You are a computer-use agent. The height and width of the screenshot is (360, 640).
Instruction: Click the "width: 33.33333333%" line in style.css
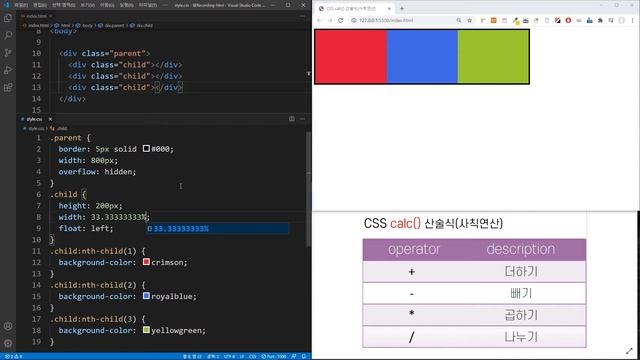coord(104,217)
